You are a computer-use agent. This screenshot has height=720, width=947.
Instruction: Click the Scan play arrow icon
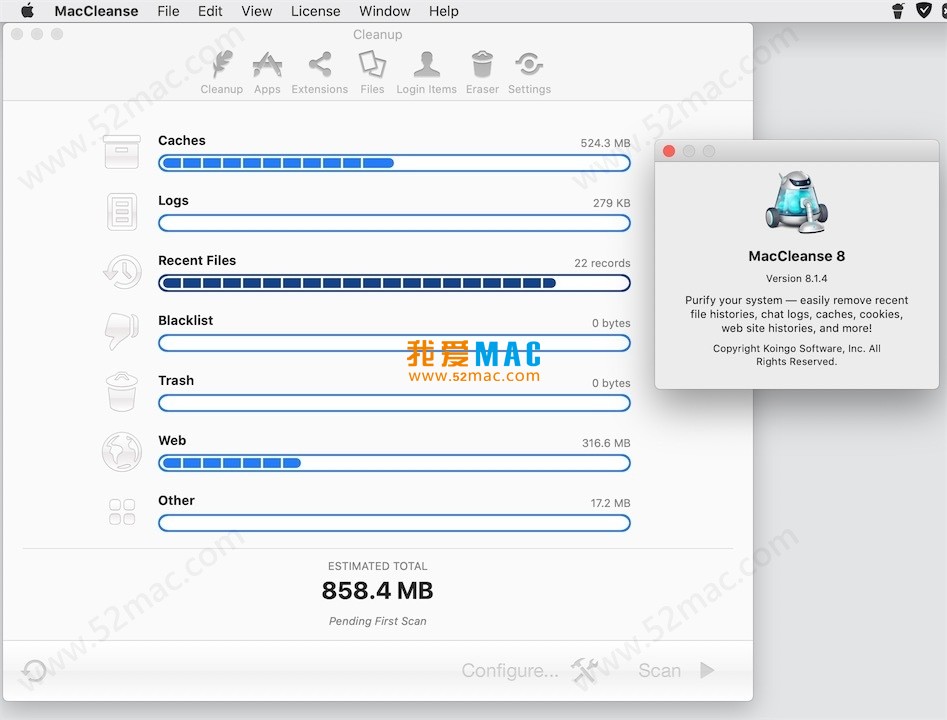click(x=707, y=670)
